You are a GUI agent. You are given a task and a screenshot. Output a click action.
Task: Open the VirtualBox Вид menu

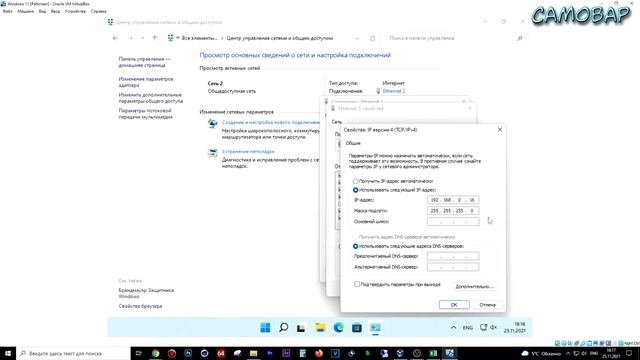tap(42, 11)
